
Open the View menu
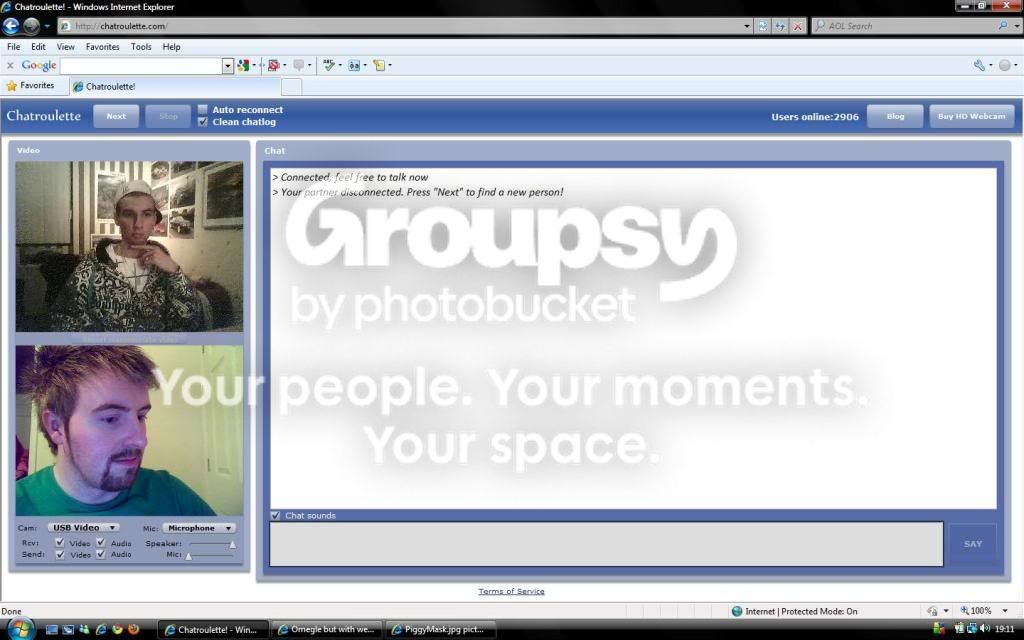pyautogui.click(x=65, y=47)
